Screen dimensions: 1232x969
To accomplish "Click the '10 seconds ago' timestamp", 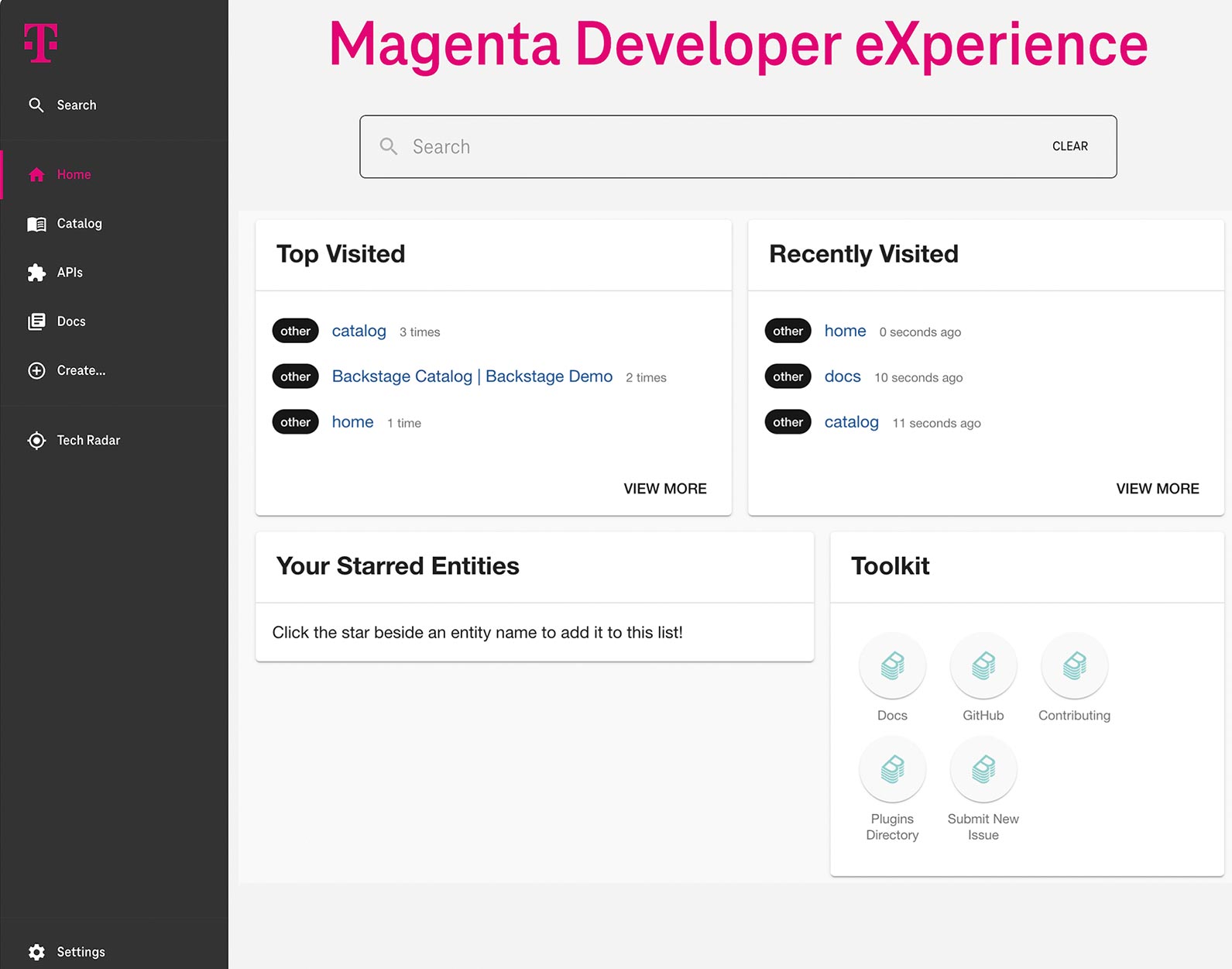I will click(918, 378).
